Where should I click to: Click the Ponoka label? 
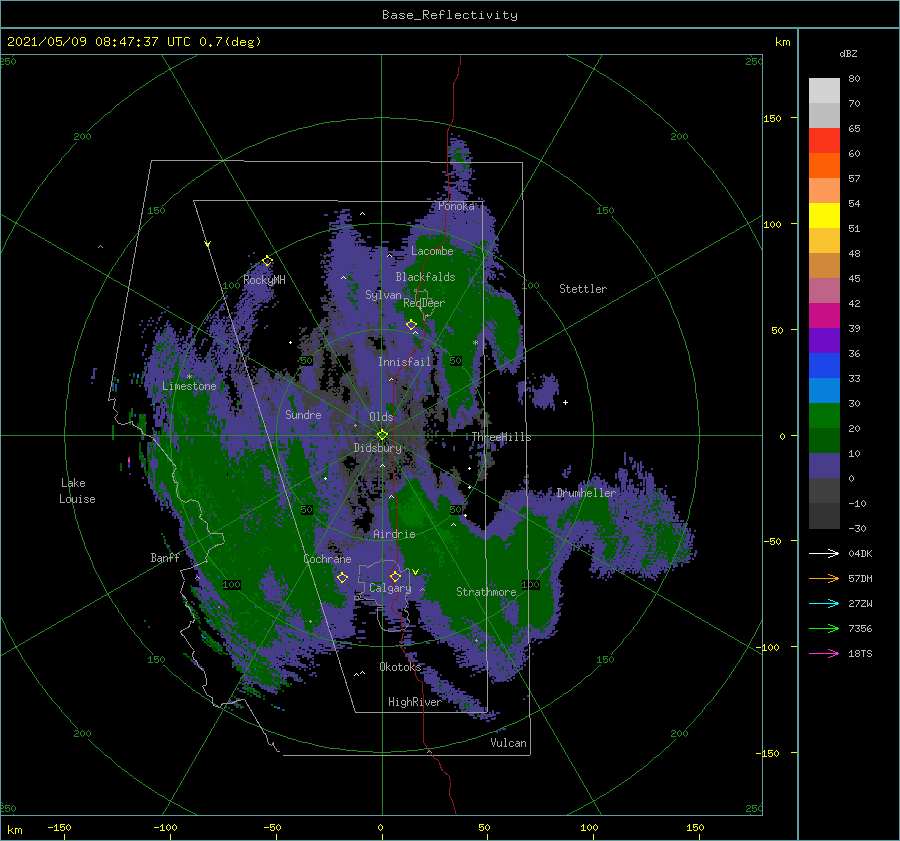coord(456,206)
